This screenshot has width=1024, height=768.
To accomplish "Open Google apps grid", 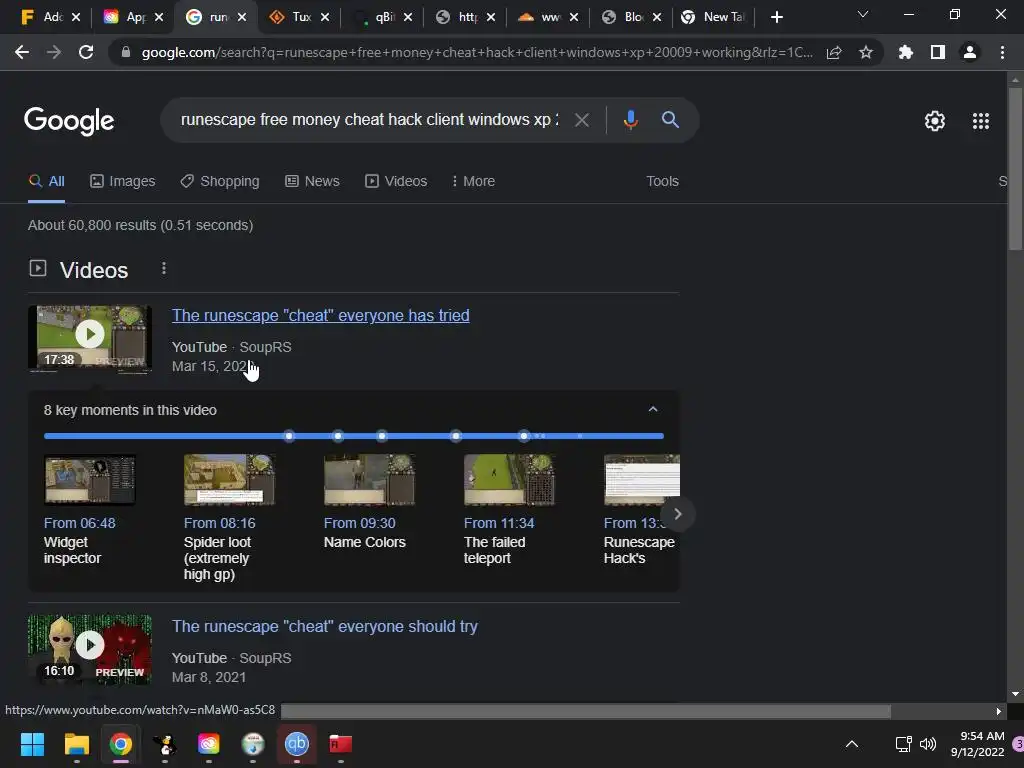I will [981, 121].
